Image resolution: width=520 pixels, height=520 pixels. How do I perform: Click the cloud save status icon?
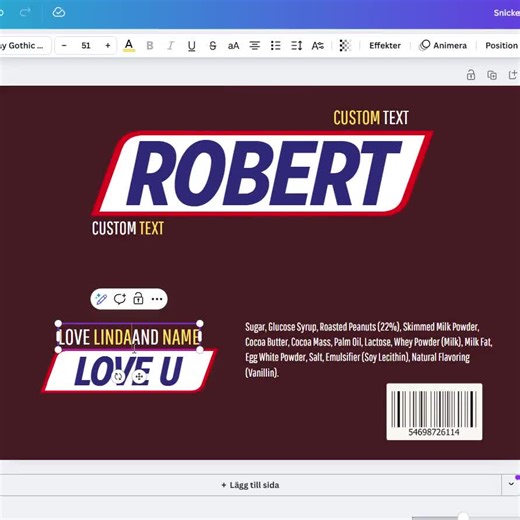click(59, 13)
